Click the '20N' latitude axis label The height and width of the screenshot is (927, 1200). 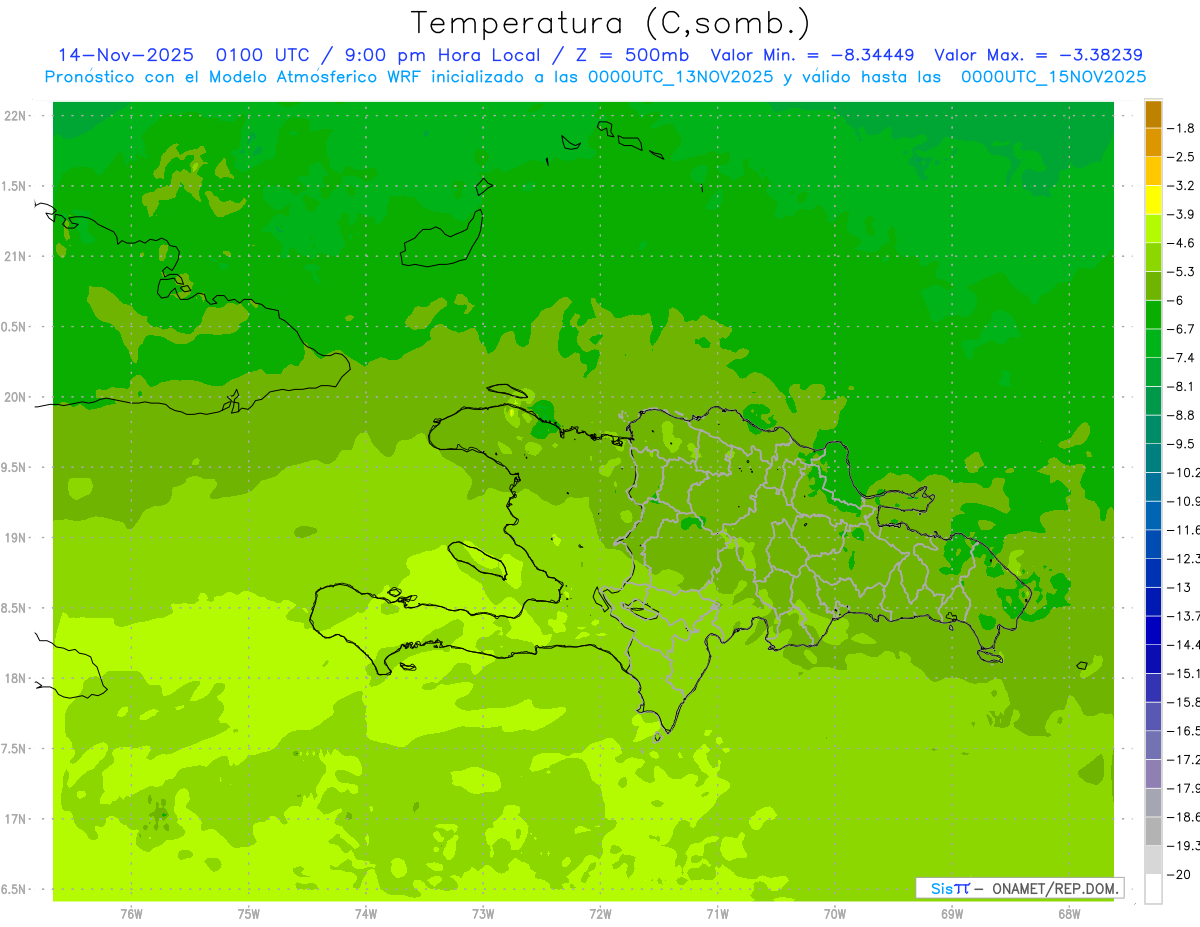pyautogui.click(x=16, y=397)
